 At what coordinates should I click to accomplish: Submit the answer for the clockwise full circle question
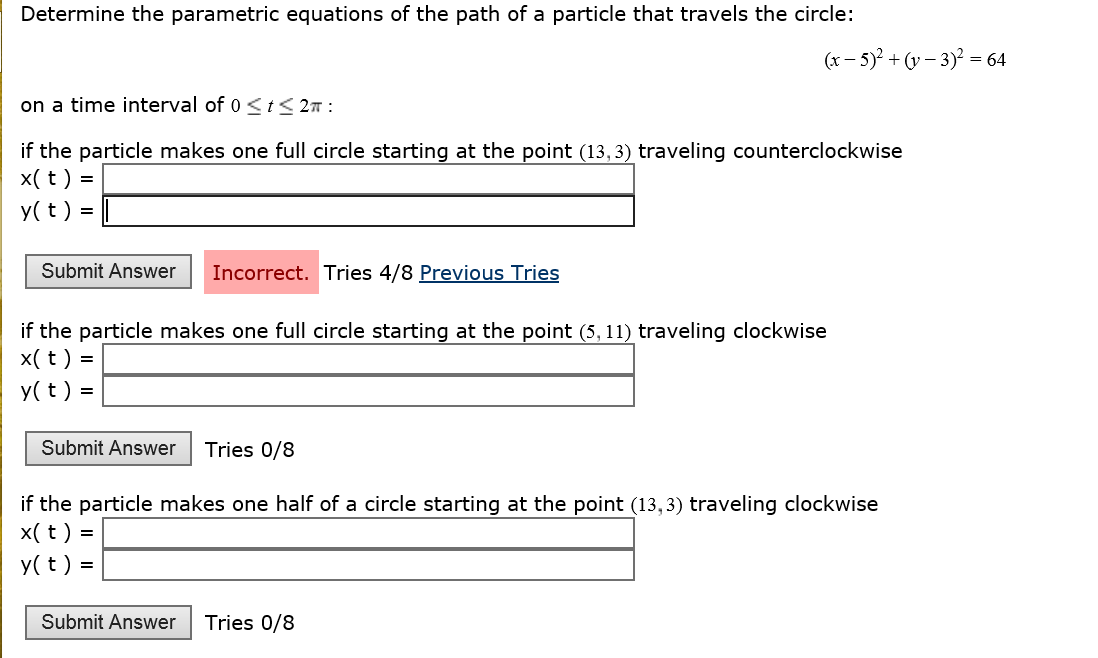tap(107, 448)
